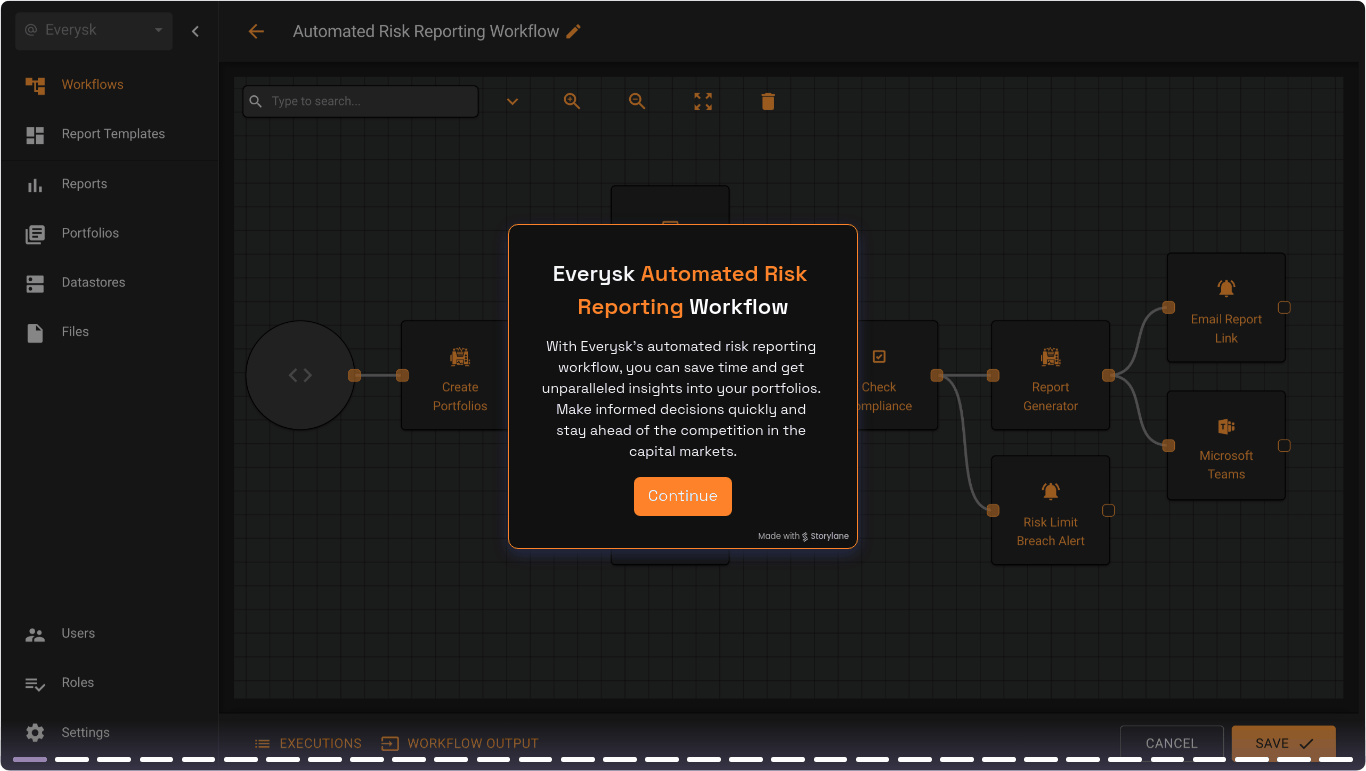Image resolution: width=1366 pixels, height=771 pixels.
Task: Select the Report Generator node
Action: tap(1050, 375)
